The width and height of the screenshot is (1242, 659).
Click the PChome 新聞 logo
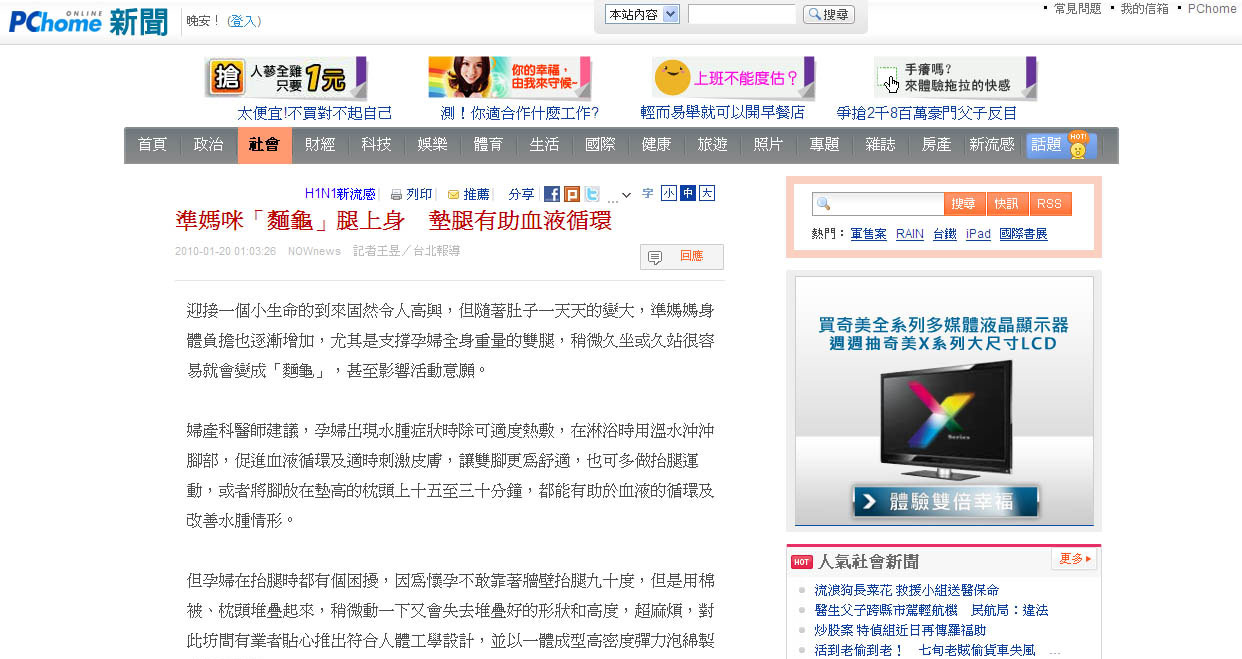(x=89, y=21)
